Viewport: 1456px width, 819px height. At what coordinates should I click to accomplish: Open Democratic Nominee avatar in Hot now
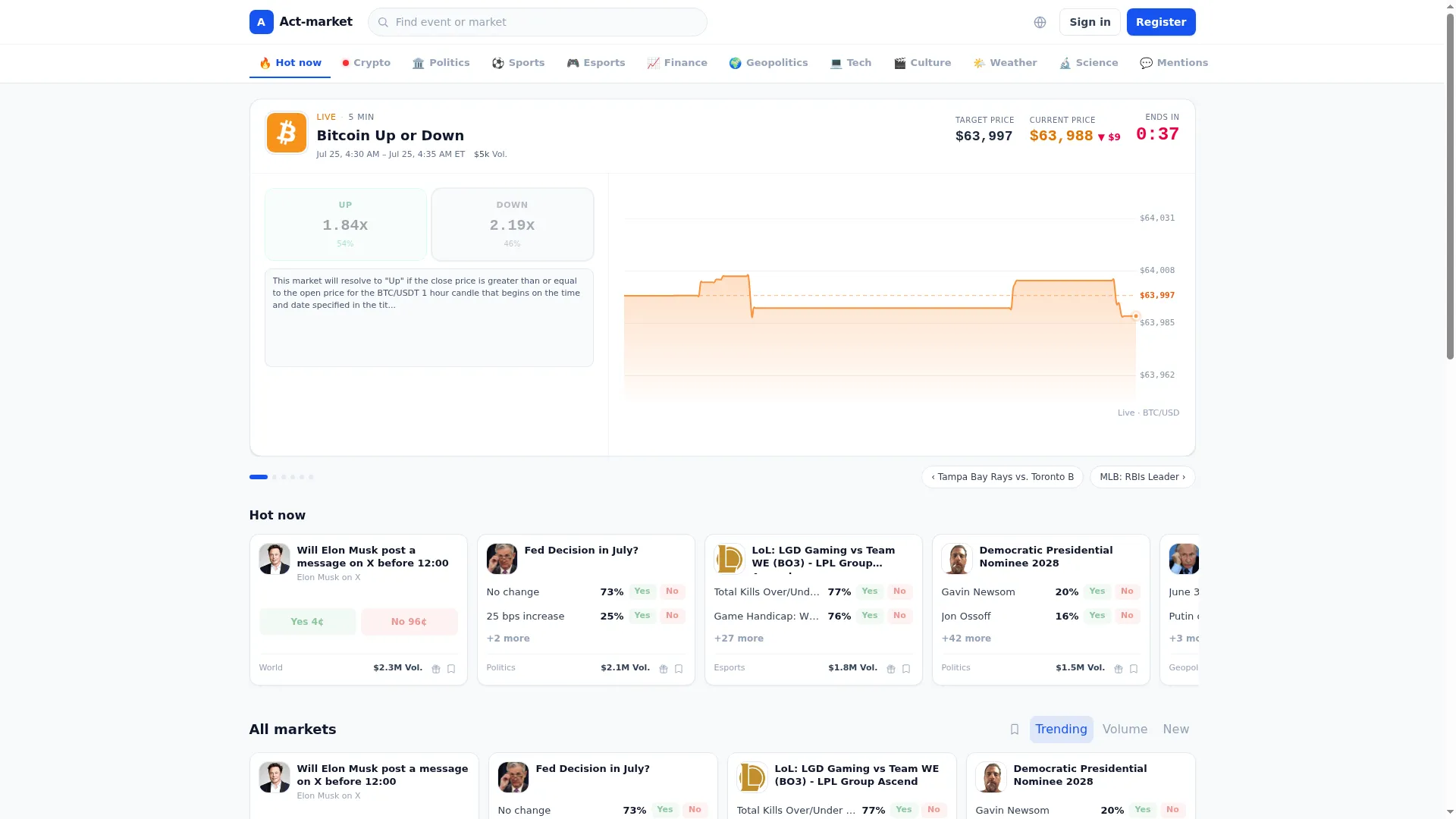956,559
